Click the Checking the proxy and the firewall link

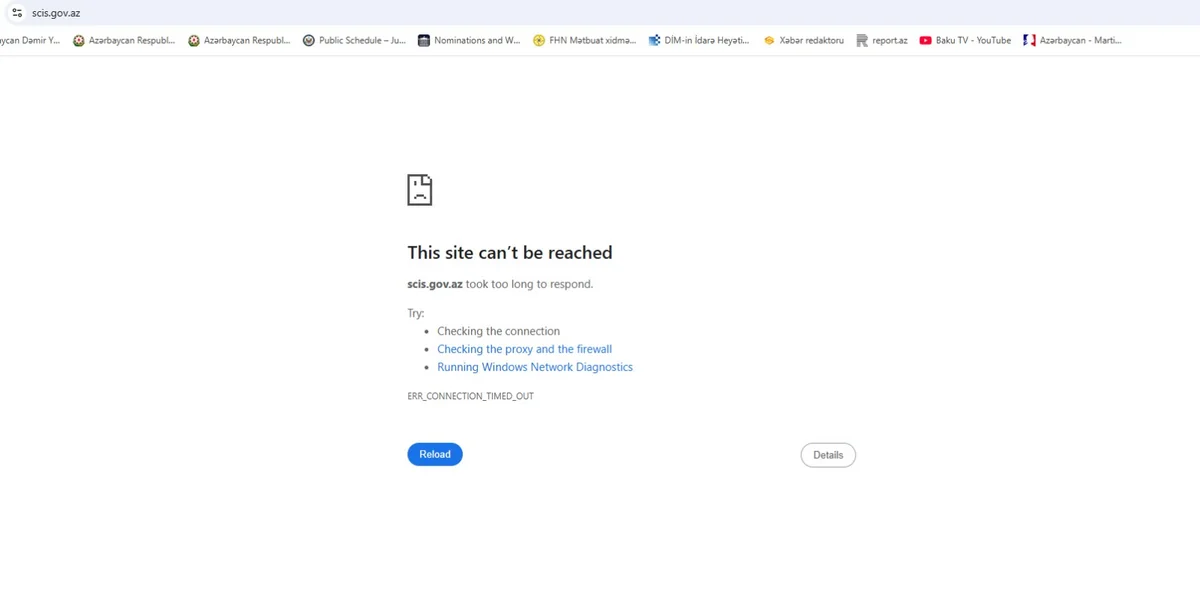(x=524, y=349)
